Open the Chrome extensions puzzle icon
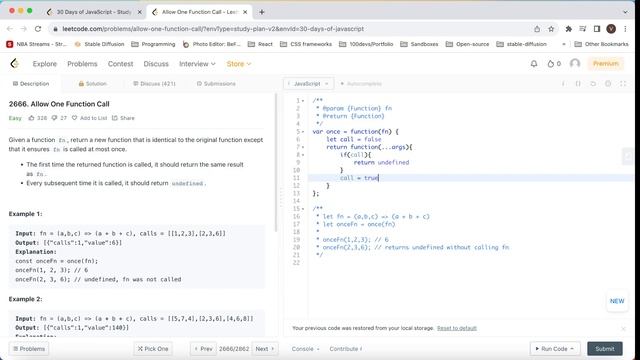 568,29
